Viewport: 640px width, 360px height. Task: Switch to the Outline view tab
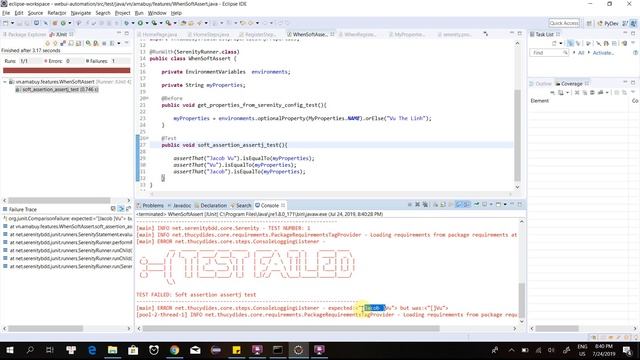540,83
